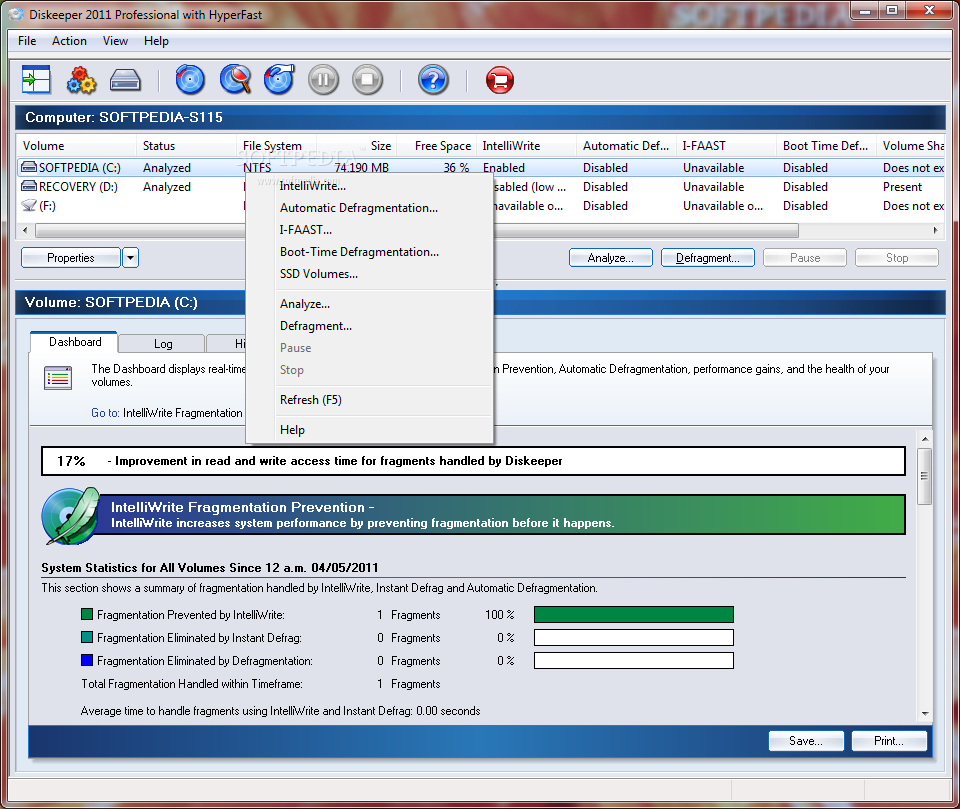Sort by the Volume column header
The image size is (960, 809).
coord(76,146)
